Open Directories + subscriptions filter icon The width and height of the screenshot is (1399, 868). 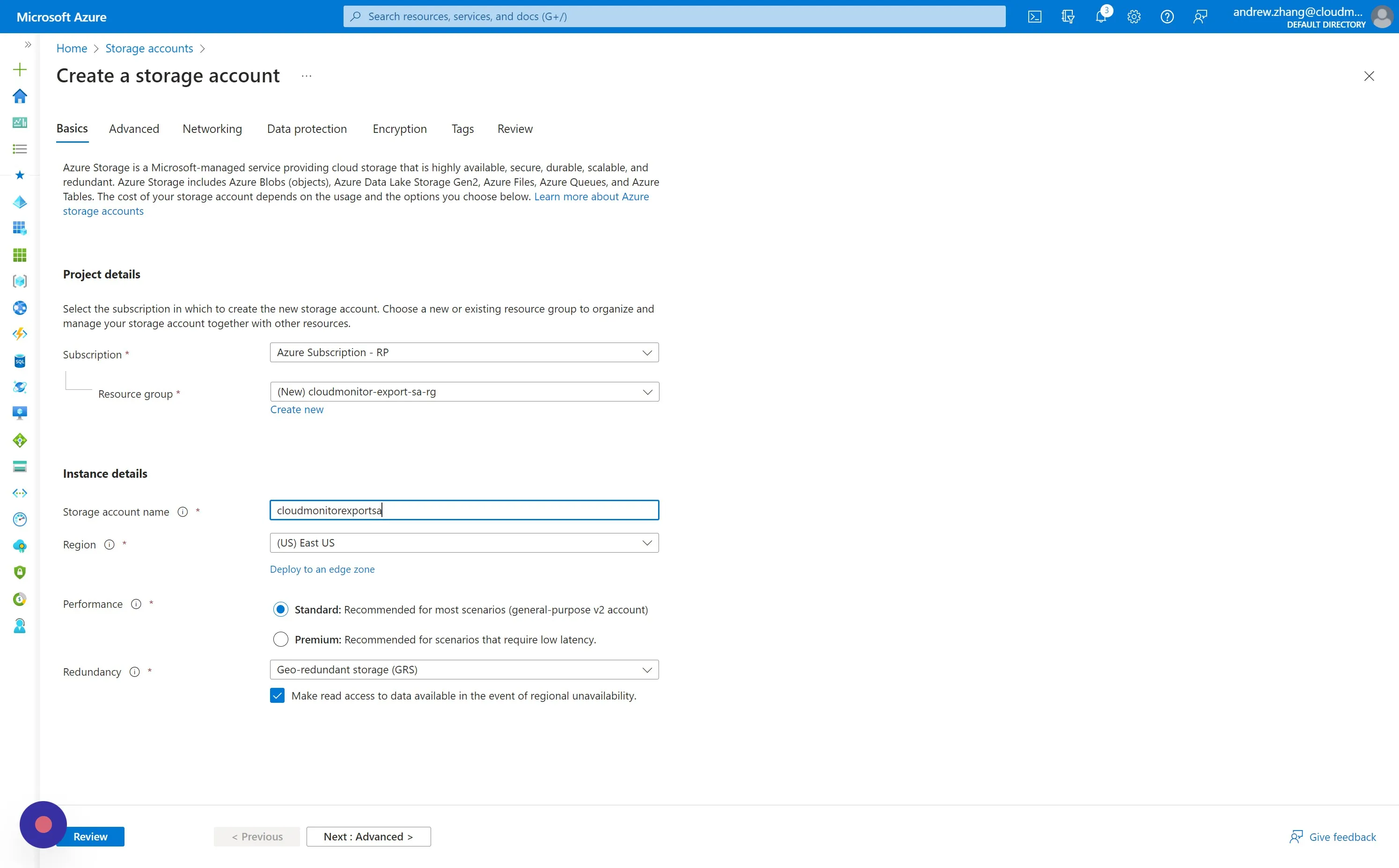point(1068,17)
